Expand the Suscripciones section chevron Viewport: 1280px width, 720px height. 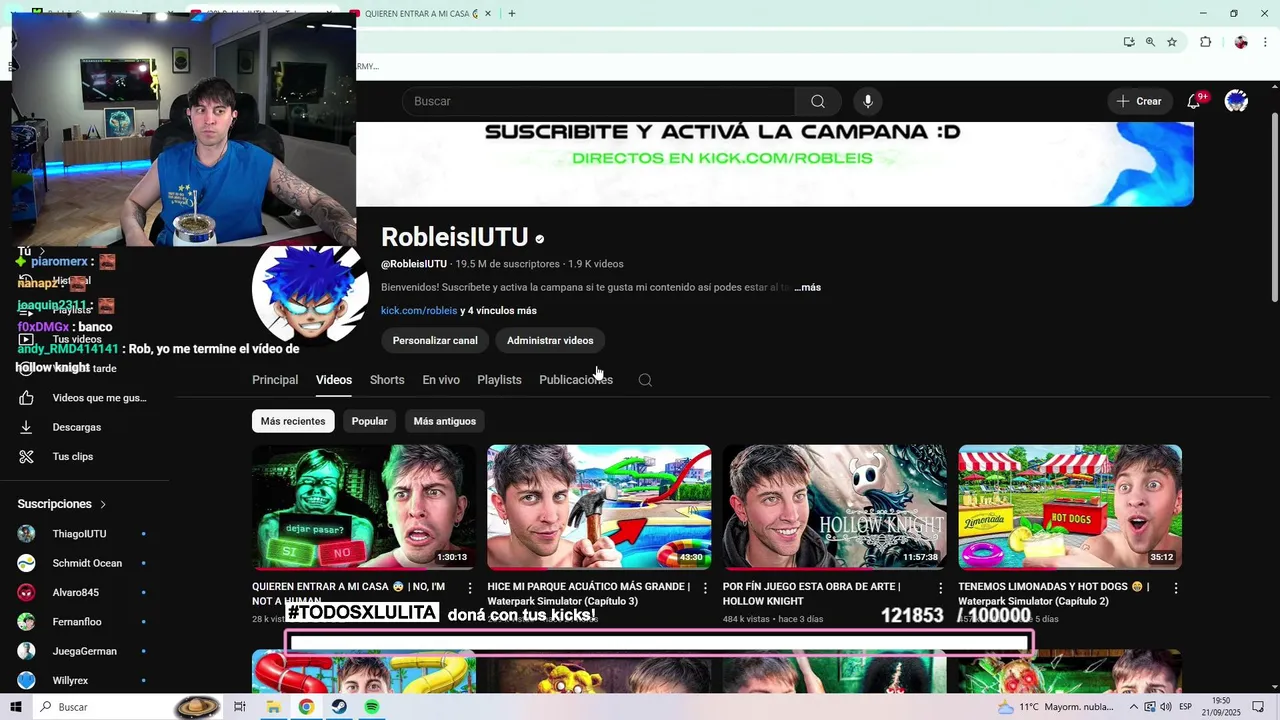(103, 504)
